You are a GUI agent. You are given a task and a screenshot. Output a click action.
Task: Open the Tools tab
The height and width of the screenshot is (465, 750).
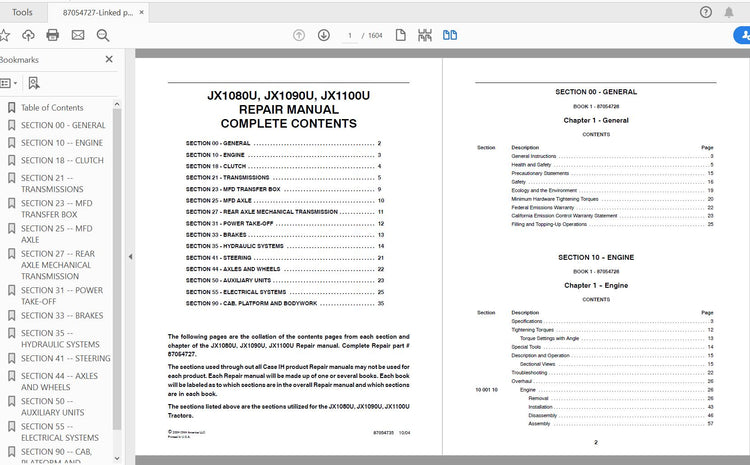(x=22, y=12)
